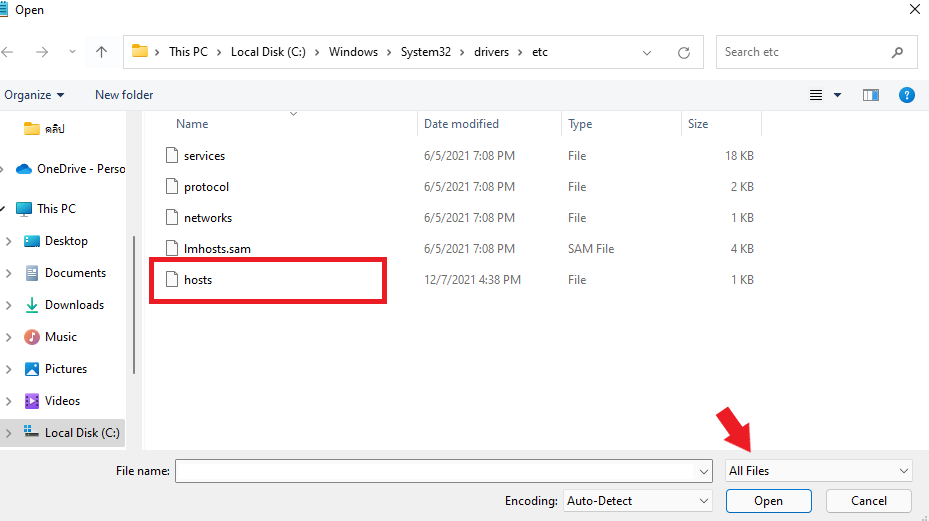
Task: Open the All Files type dropdown
Action: pos(818,471)
